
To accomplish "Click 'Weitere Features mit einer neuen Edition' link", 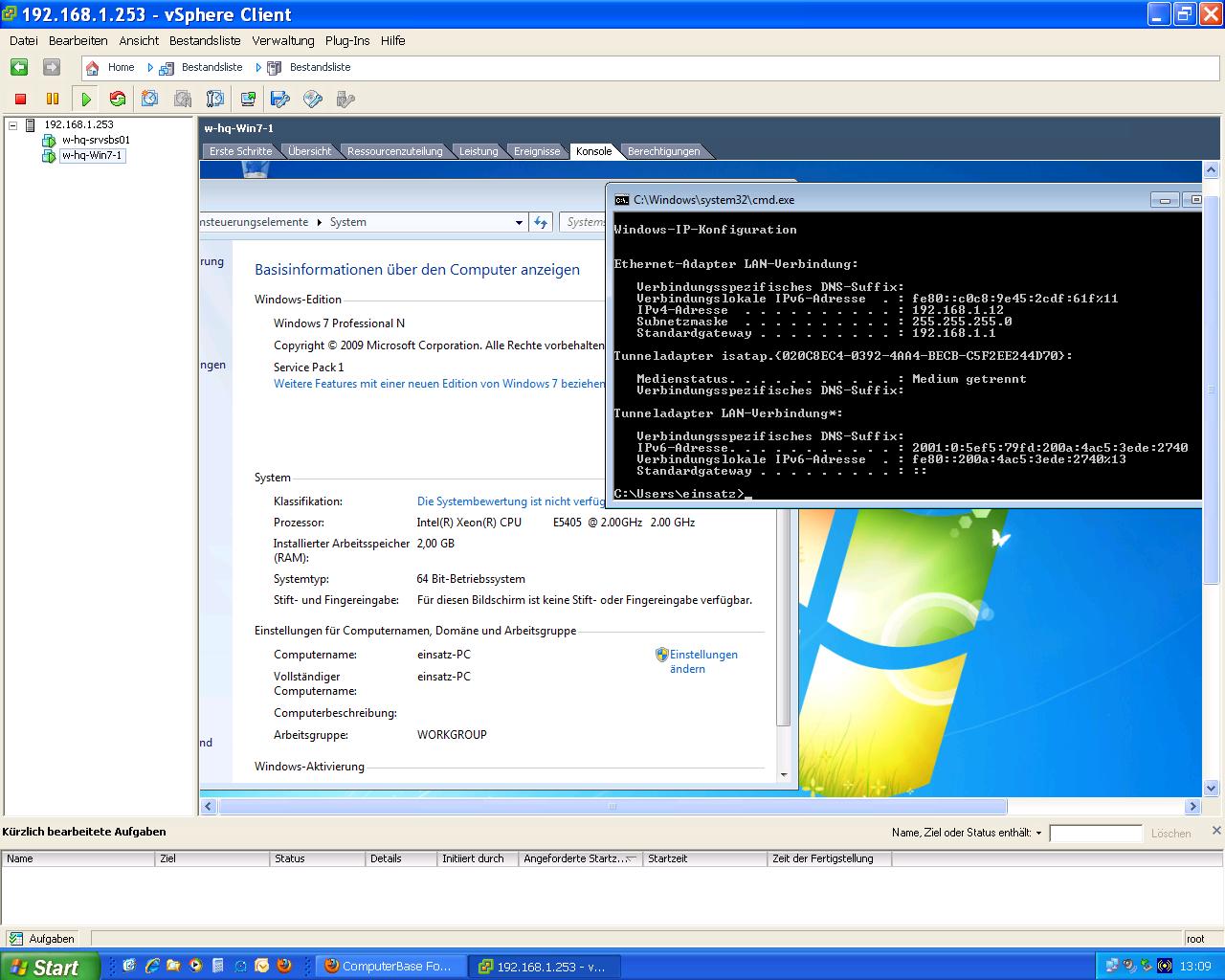I will tap(439, 384).
